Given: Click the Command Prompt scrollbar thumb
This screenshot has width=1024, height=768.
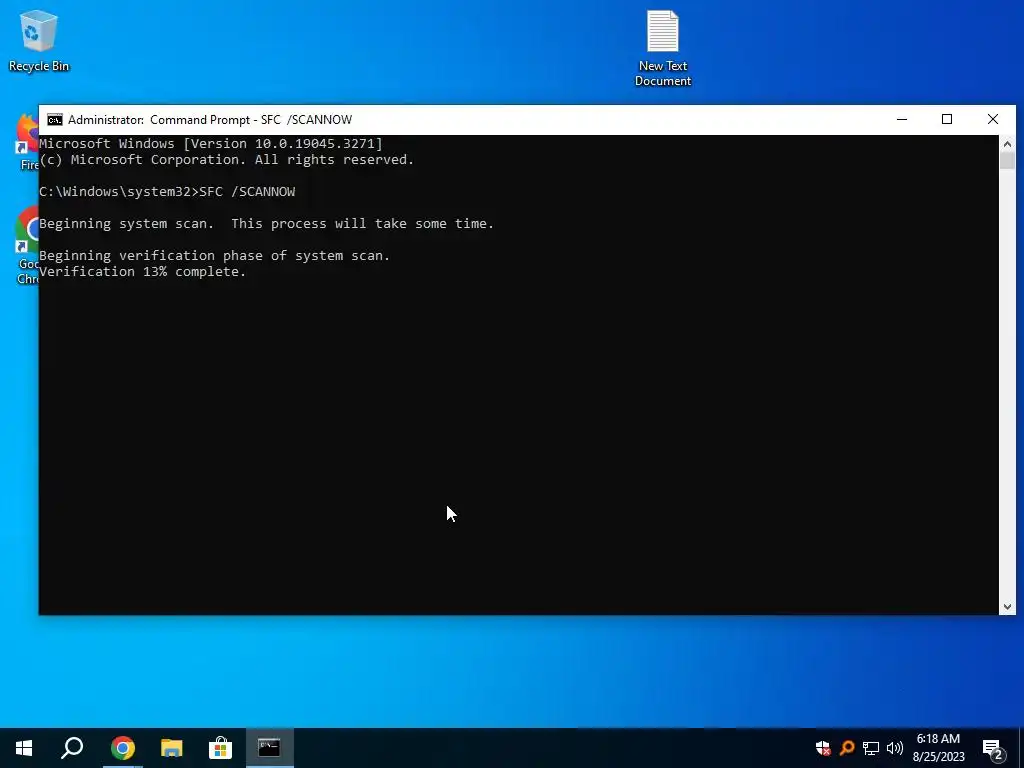Looking at the screenshot, I should click(1007, 161).
